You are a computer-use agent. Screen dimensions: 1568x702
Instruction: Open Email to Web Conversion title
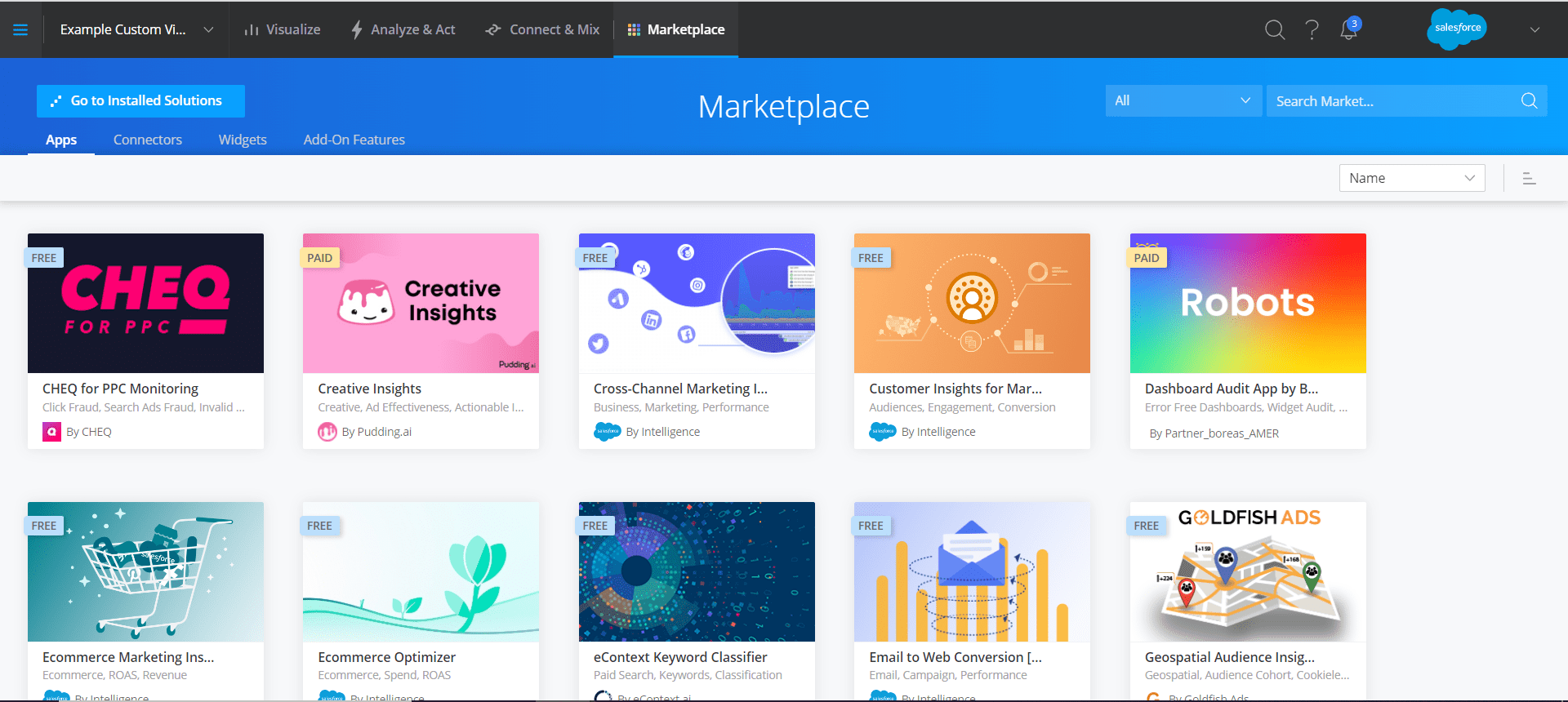coord(955,657)
